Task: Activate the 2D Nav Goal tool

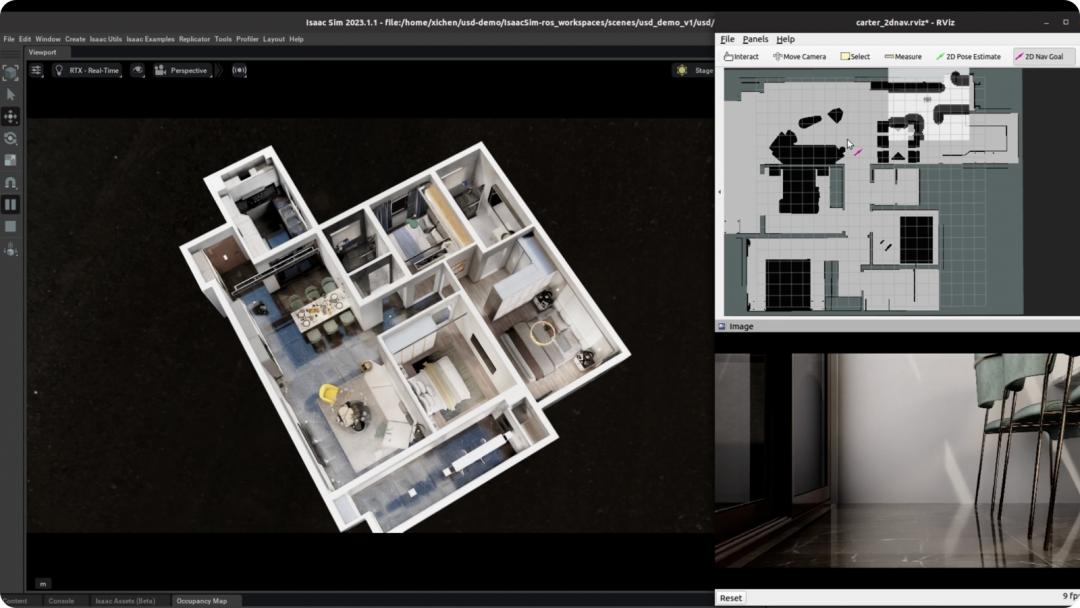Action: pos(1043,56)
